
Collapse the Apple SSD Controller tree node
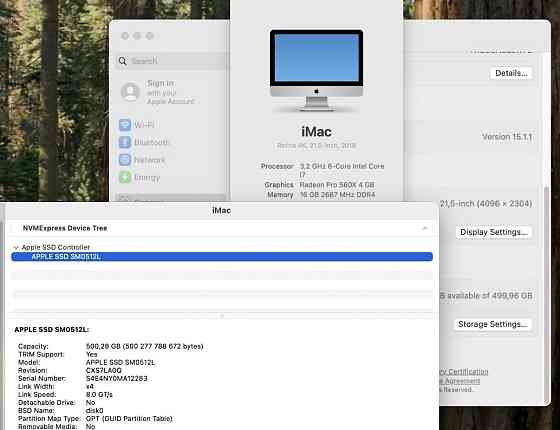(x=16, y=248)
